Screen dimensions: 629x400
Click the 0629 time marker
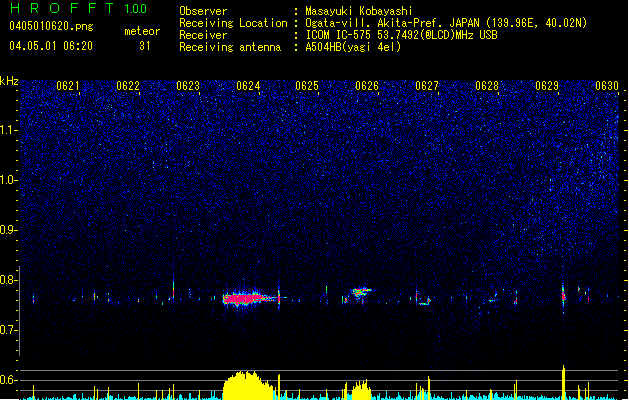547,86
